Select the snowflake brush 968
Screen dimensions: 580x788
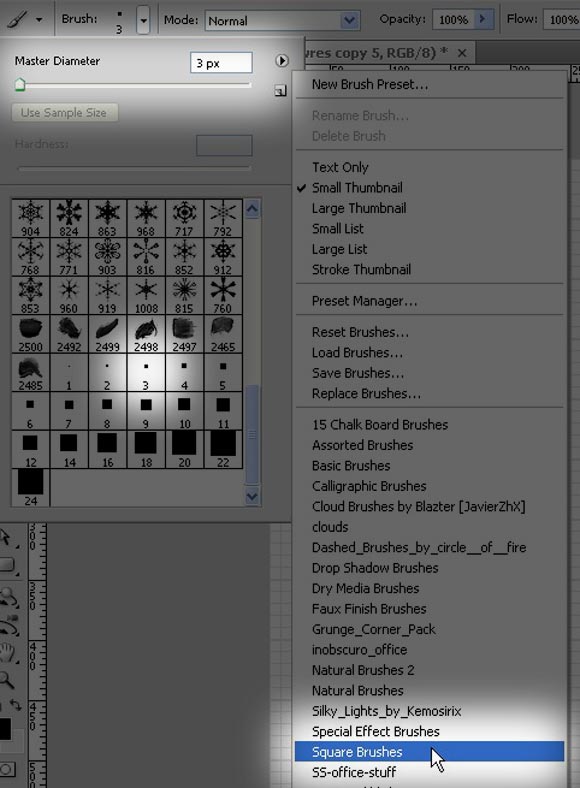146,218
